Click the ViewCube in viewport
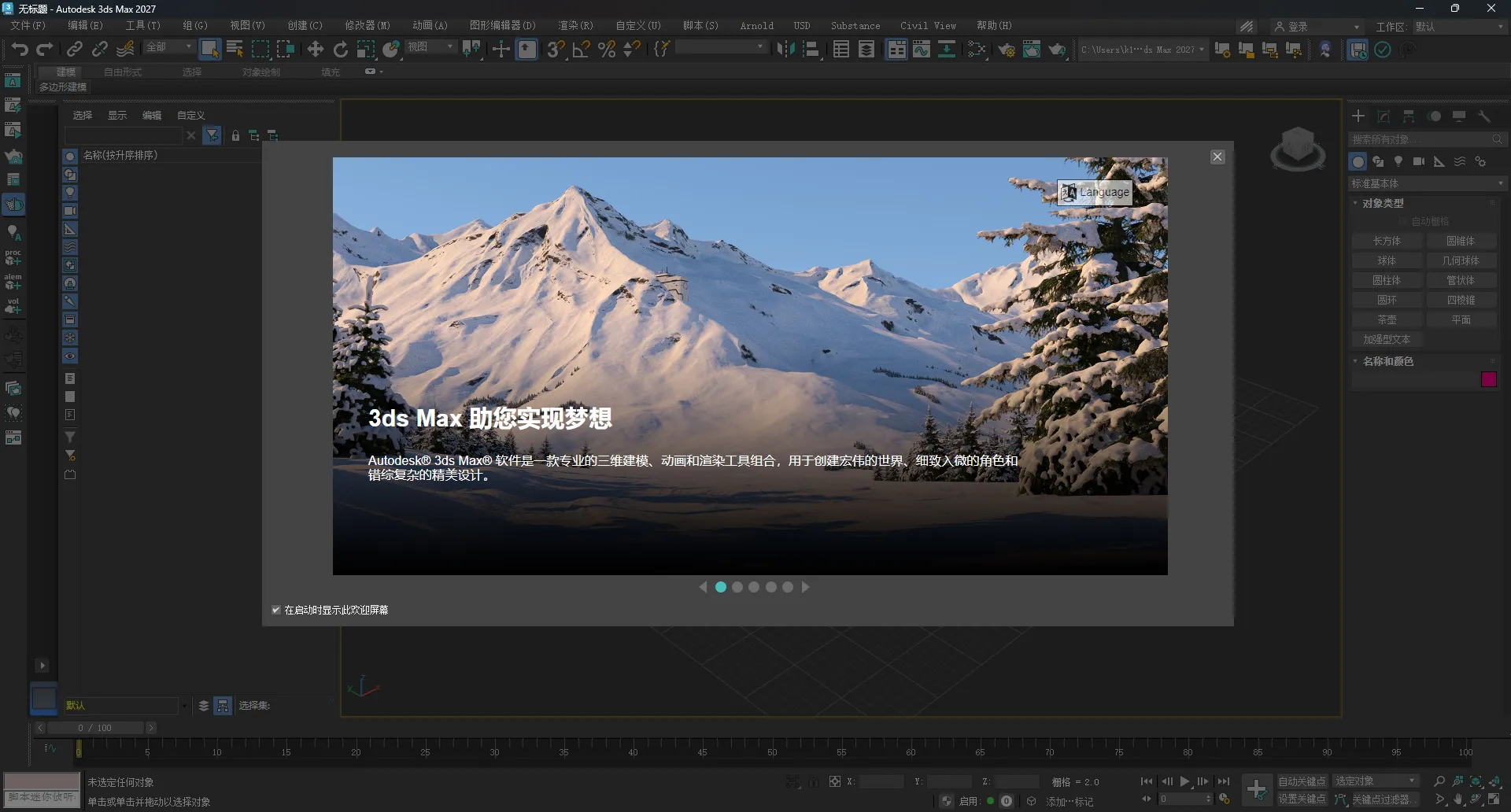 coord(1298,148)
